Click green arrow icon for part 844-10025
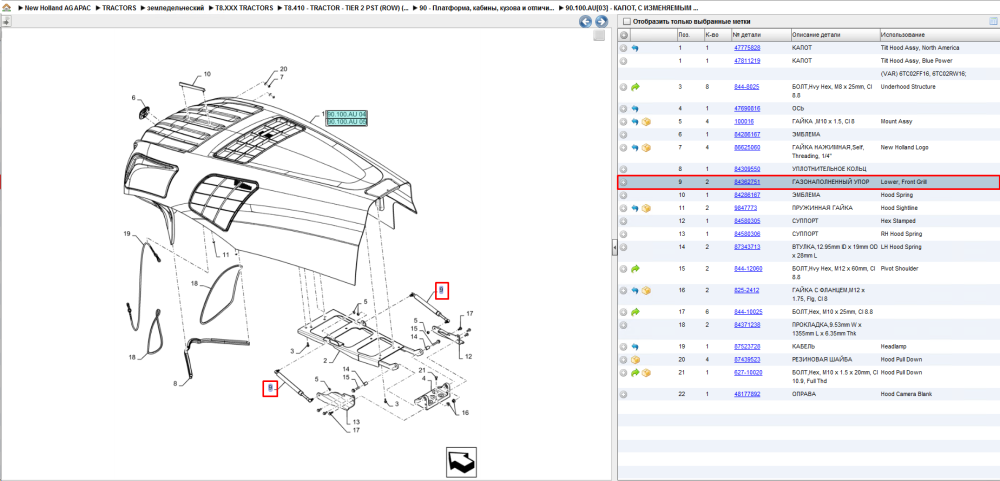 [635, 312]
